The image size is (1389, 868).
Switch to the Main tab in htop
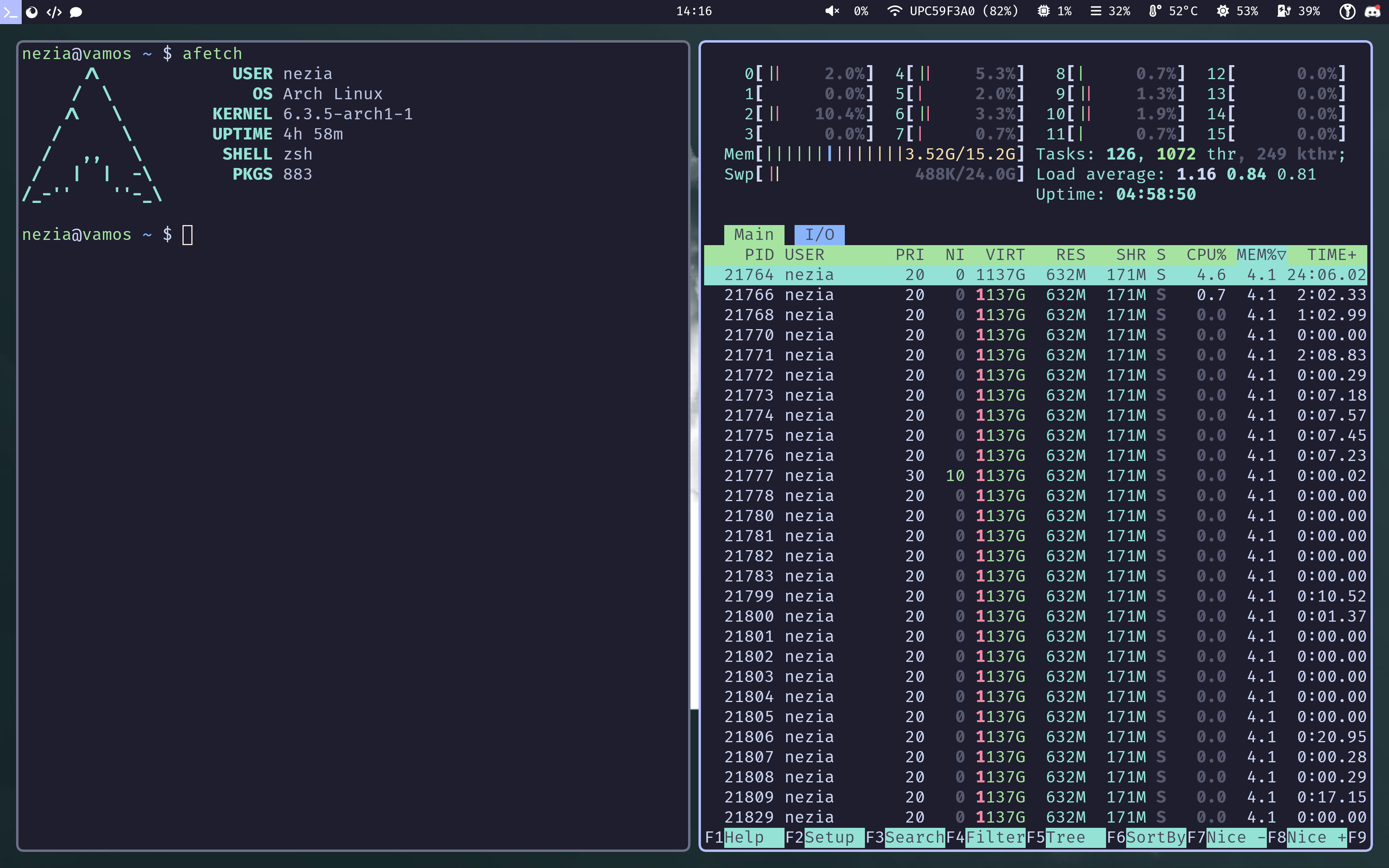753,233
